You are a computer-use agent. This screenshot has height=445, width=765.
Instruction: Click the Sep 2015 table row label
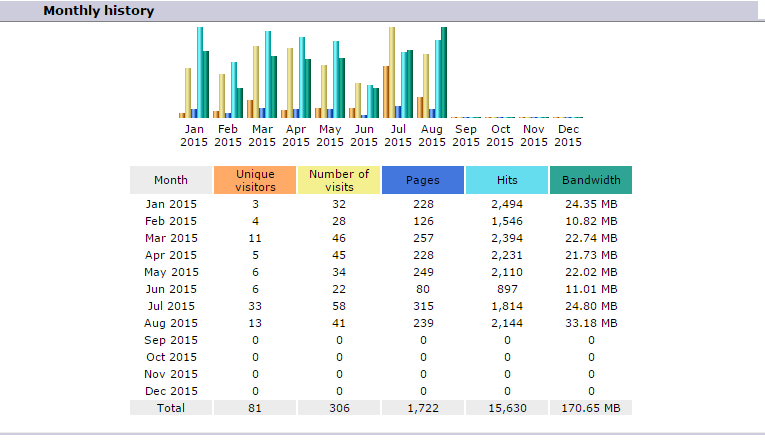[x=171, y=340]
